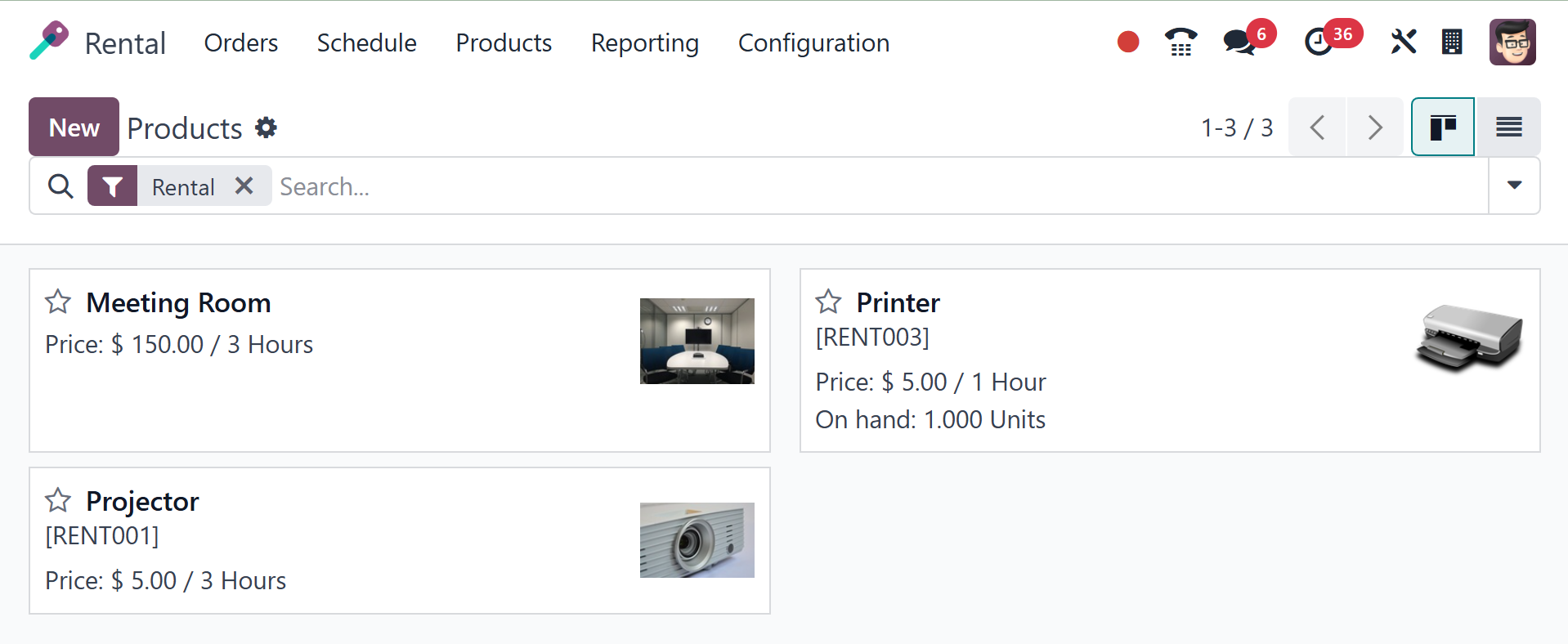Toggle the Printer favorite star

pyautogui.click(x=828, y=302)
